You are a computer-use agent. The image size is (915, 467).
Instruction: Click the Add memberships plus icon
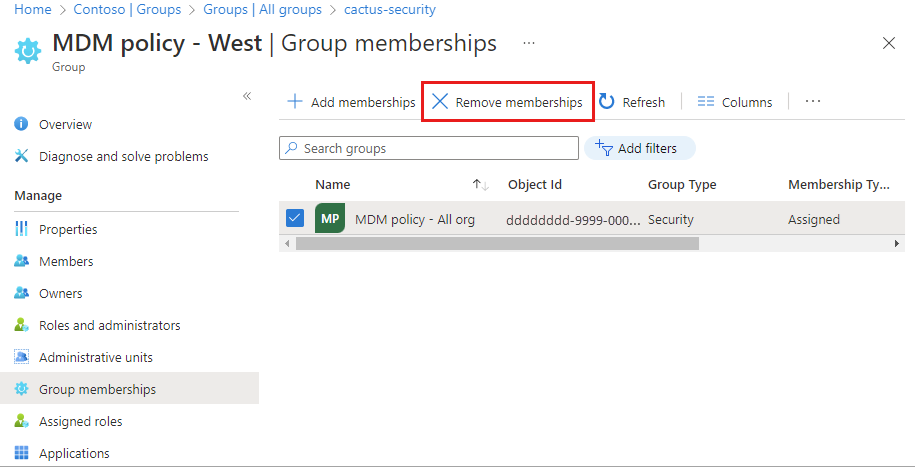coord(295,101)
